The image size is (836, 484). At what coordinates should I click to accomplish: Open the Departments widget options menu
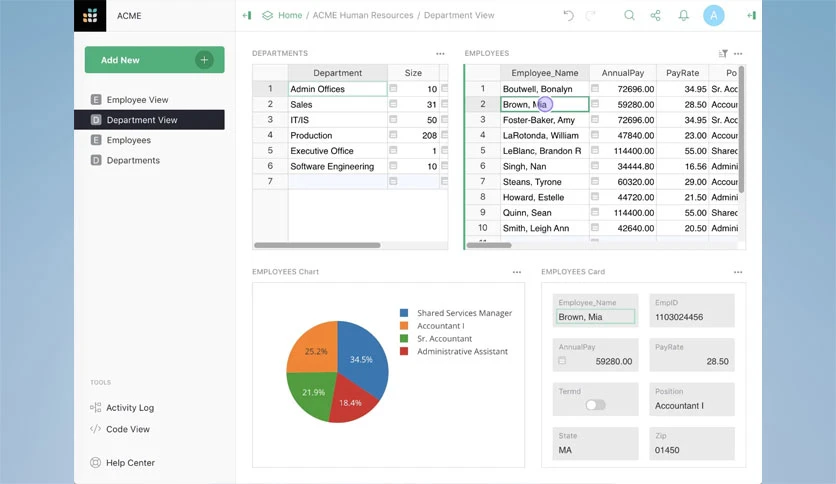click(440, 53)
